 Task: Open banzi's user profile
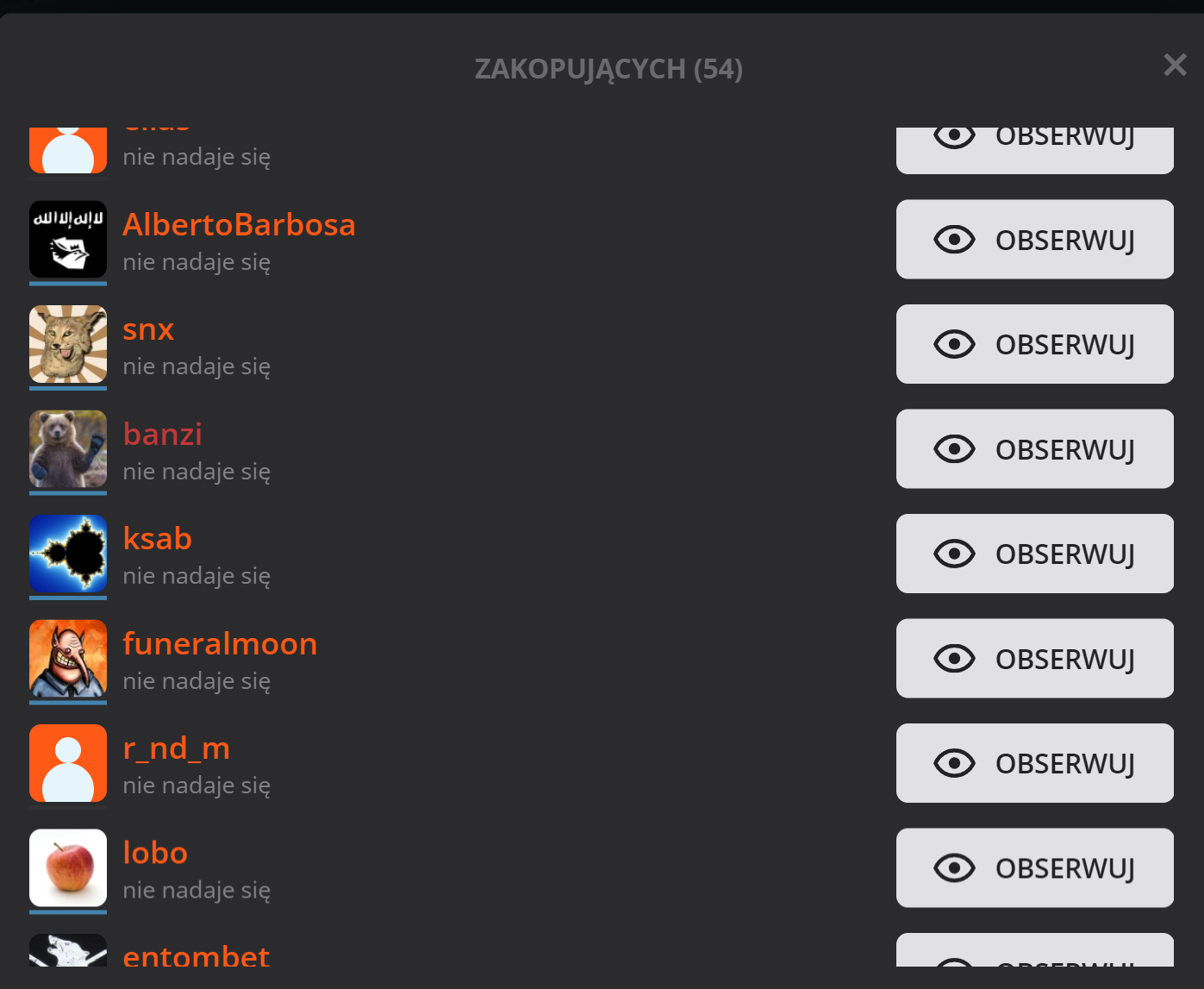pyautogui.click(x=162, y=435)
